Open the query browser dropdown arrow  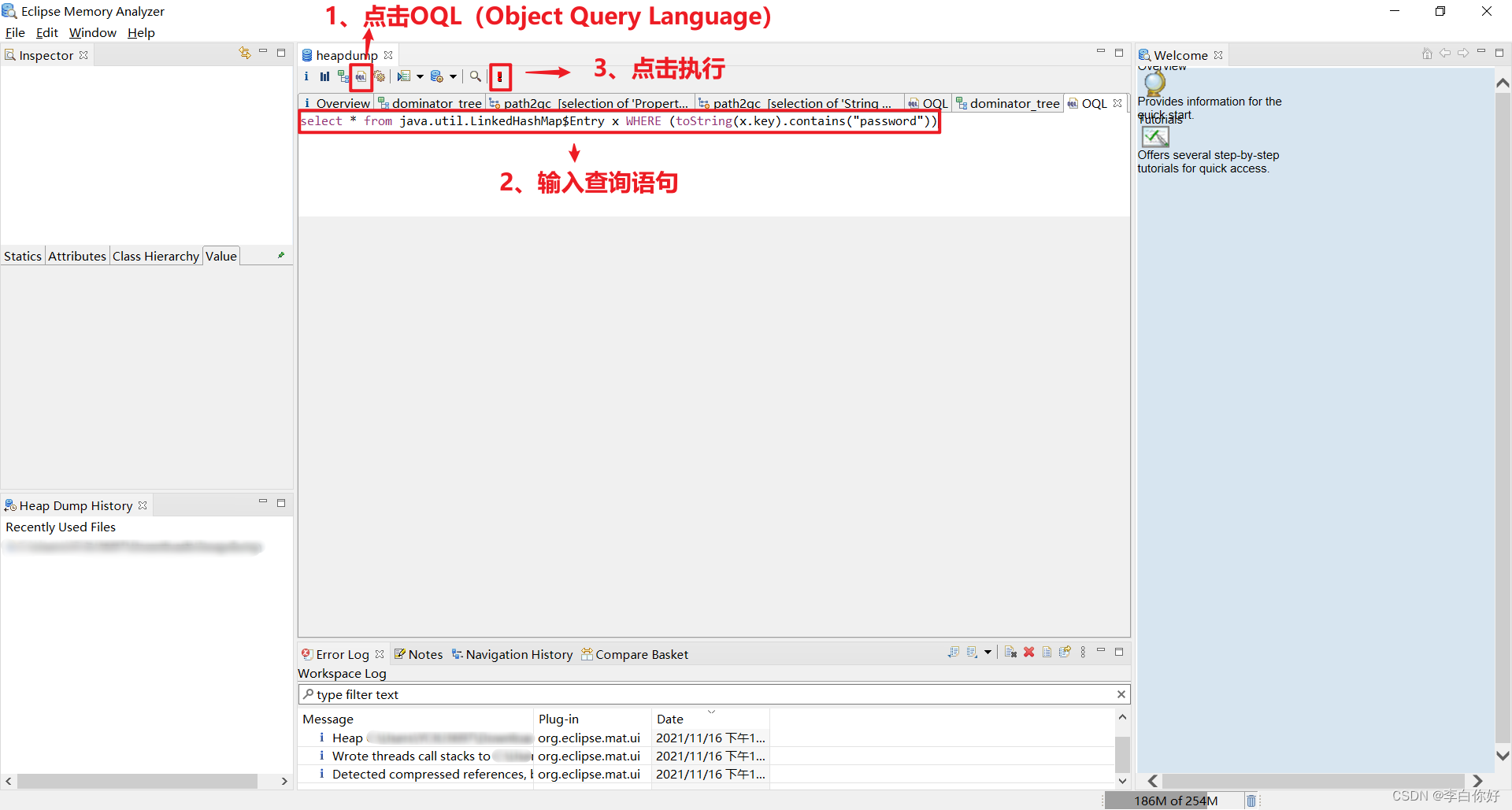coord(420,76)
